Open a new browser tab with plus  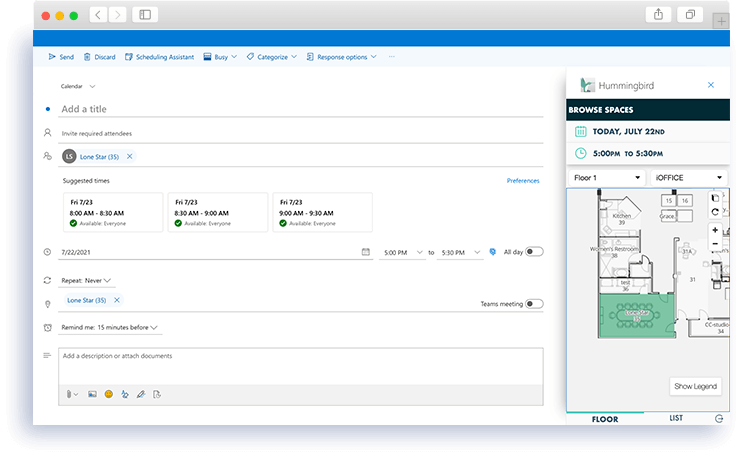pos(721,21)
